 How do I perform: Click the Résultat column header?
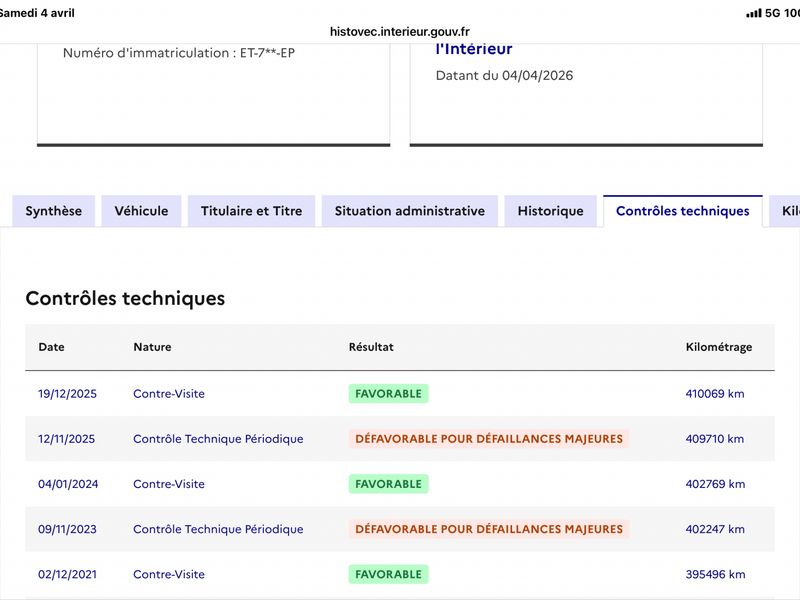[371, 347]
